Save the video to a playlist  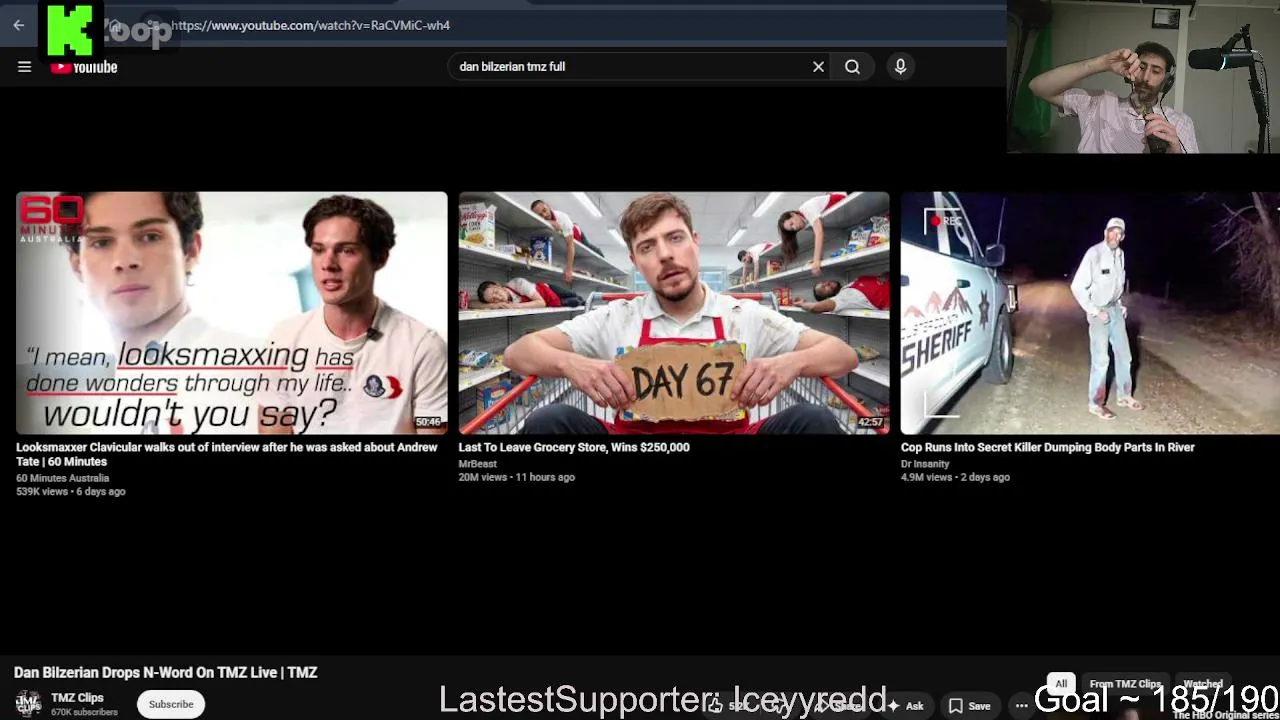(x=969, y=706)
